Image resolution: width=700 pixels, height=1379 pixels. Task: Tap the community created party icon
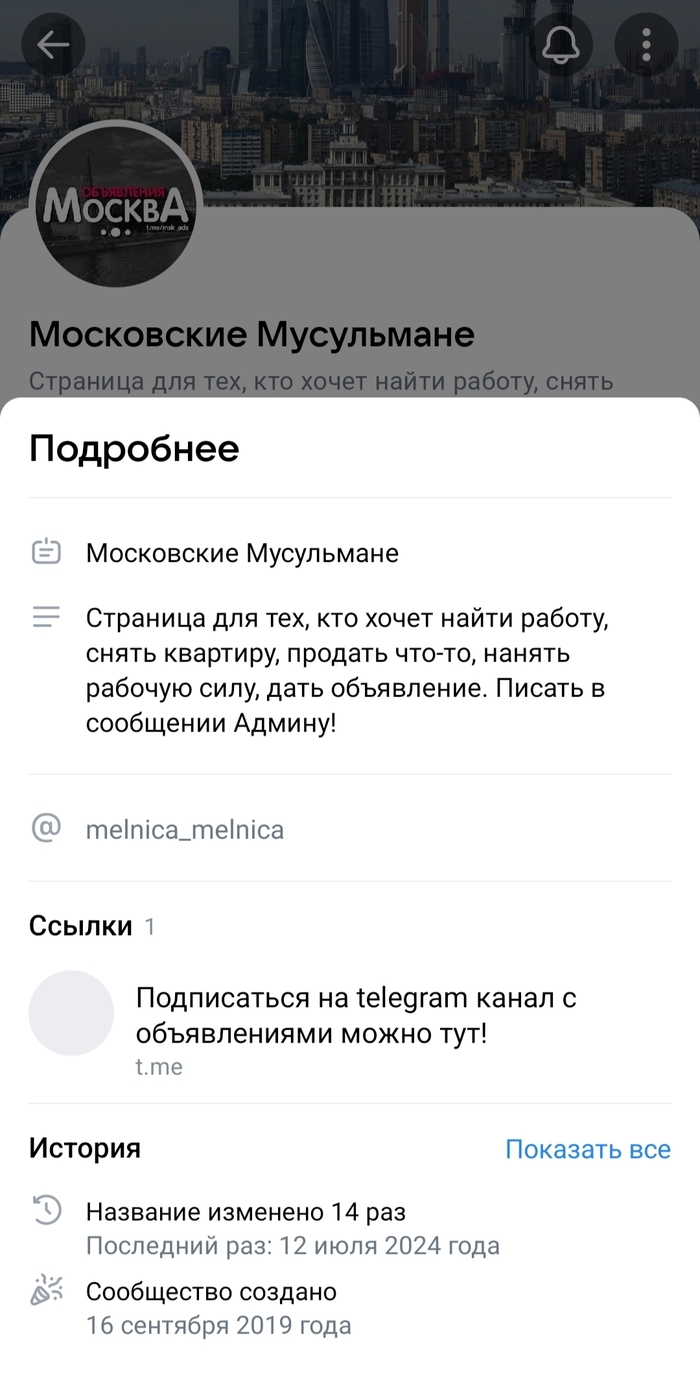tap(47, 1292)
